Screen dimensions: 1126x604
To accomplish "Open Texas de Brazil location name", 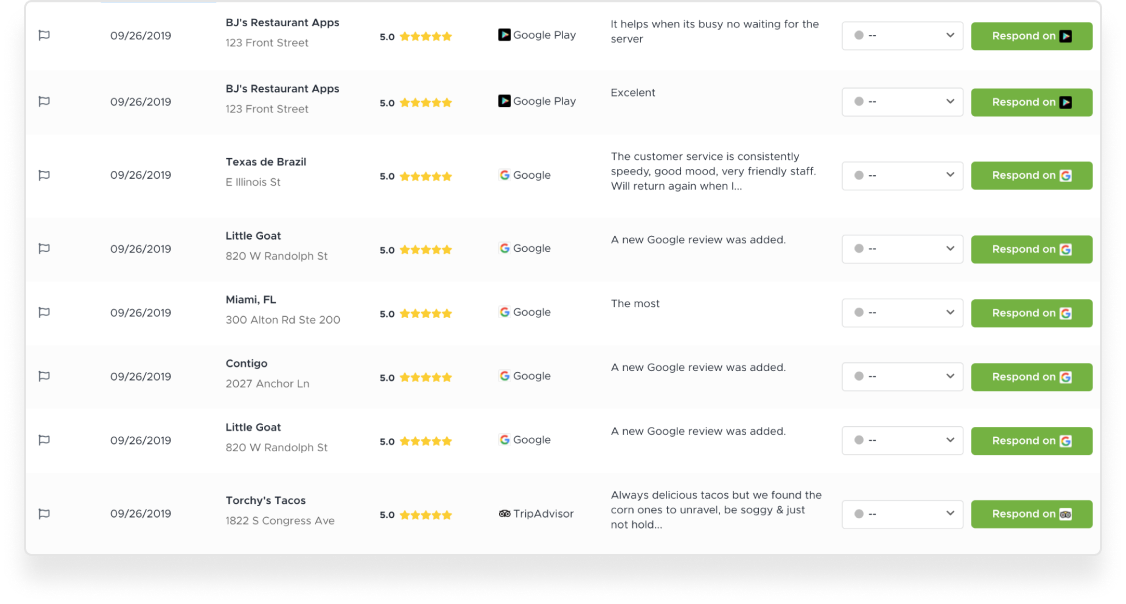I will (x=266, y=162).
